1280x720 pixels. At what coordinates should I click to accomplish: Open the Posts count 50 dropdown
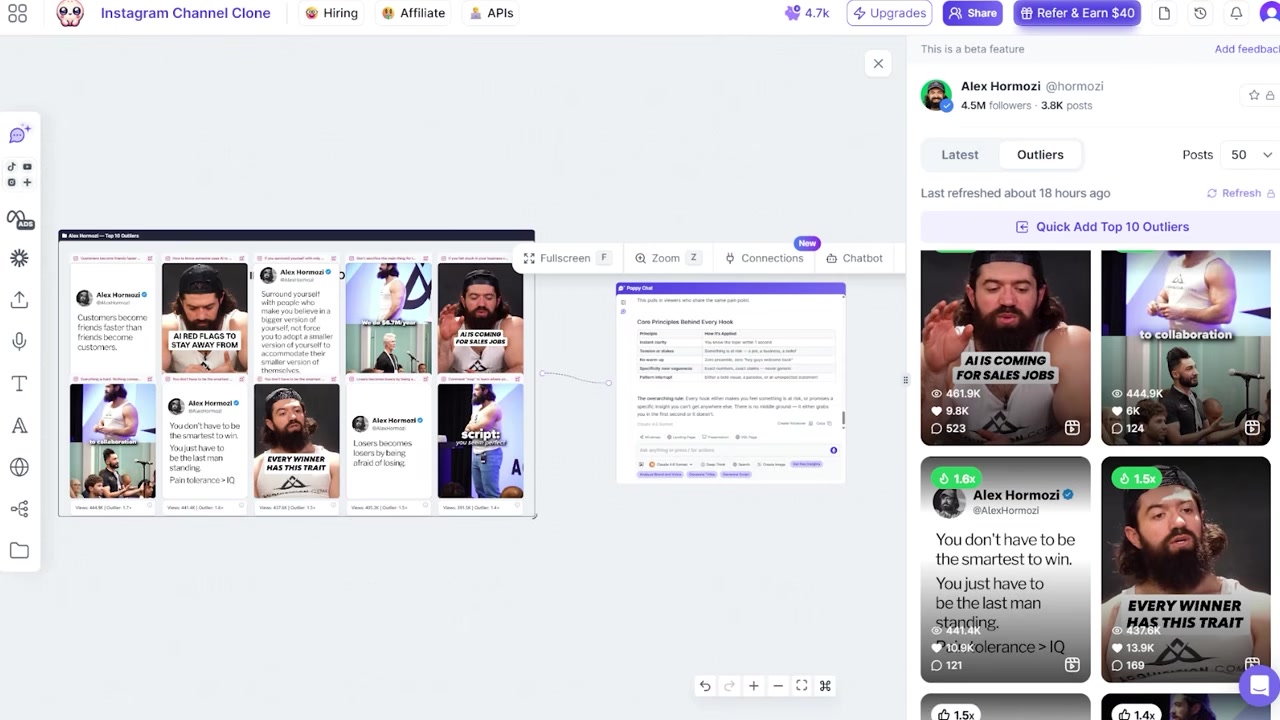[x=1251, y=155]
